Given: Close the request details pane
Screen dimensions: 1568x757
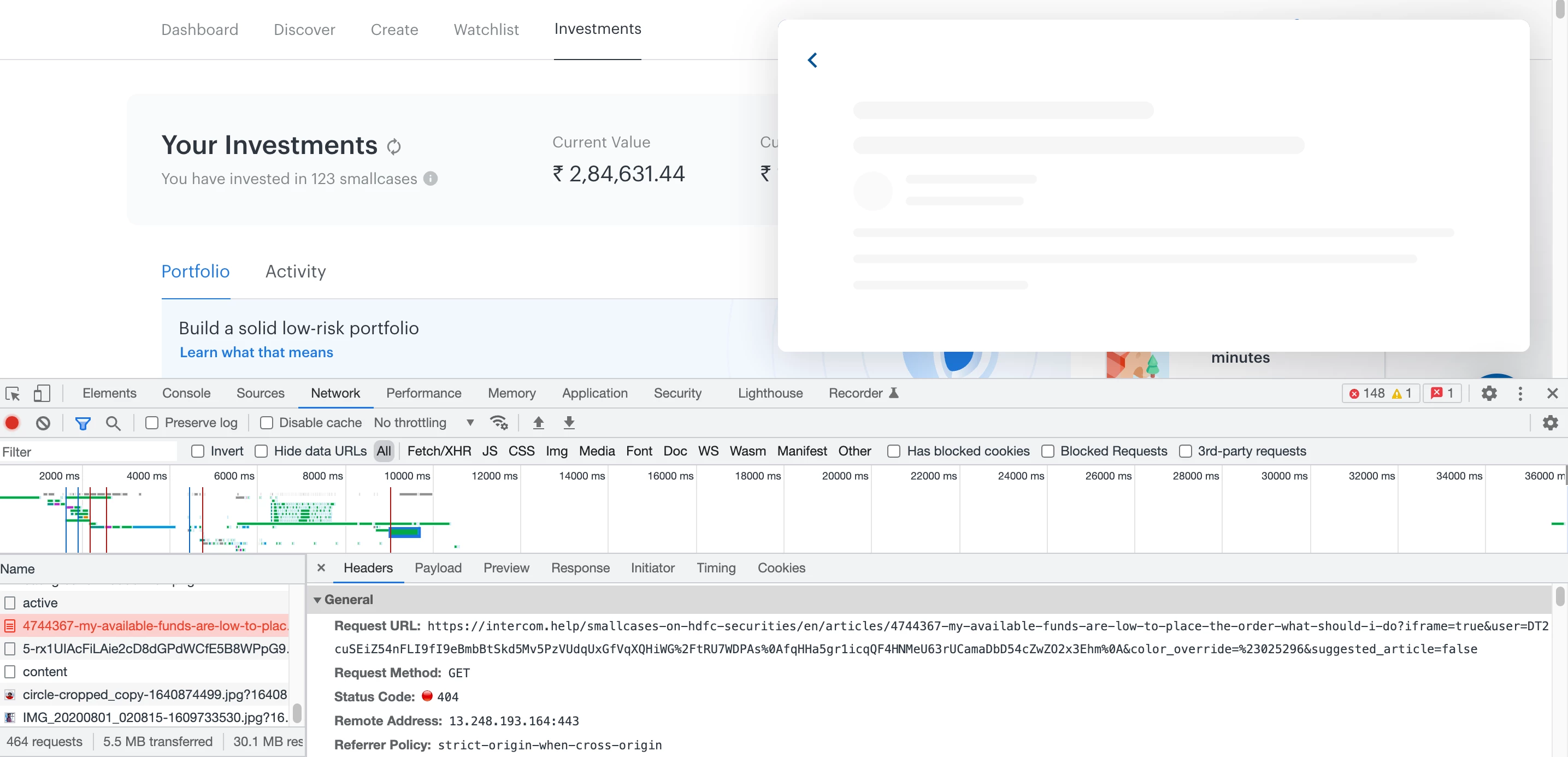Looking at the screenshot, I should pos(321,568).
